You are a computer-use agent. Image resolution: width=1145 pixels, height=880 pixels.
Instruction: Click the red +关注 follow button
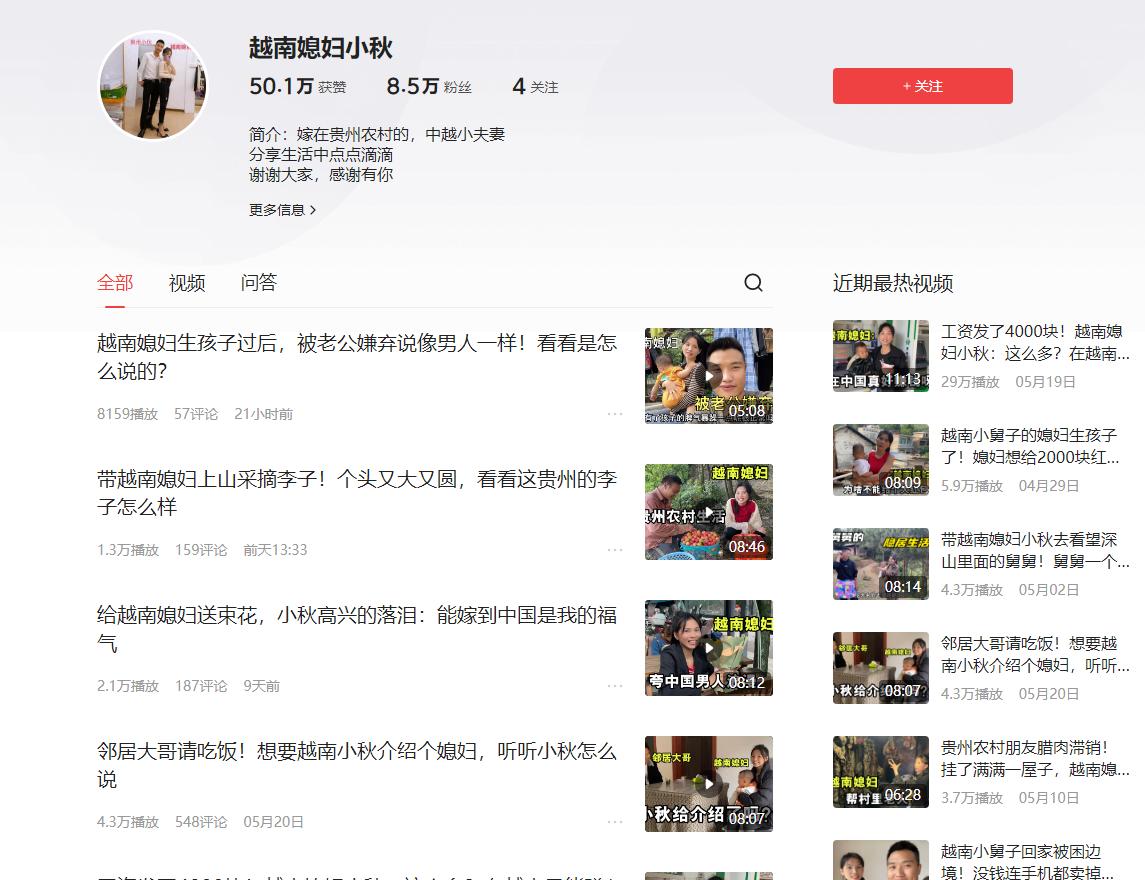pos(922,86)
